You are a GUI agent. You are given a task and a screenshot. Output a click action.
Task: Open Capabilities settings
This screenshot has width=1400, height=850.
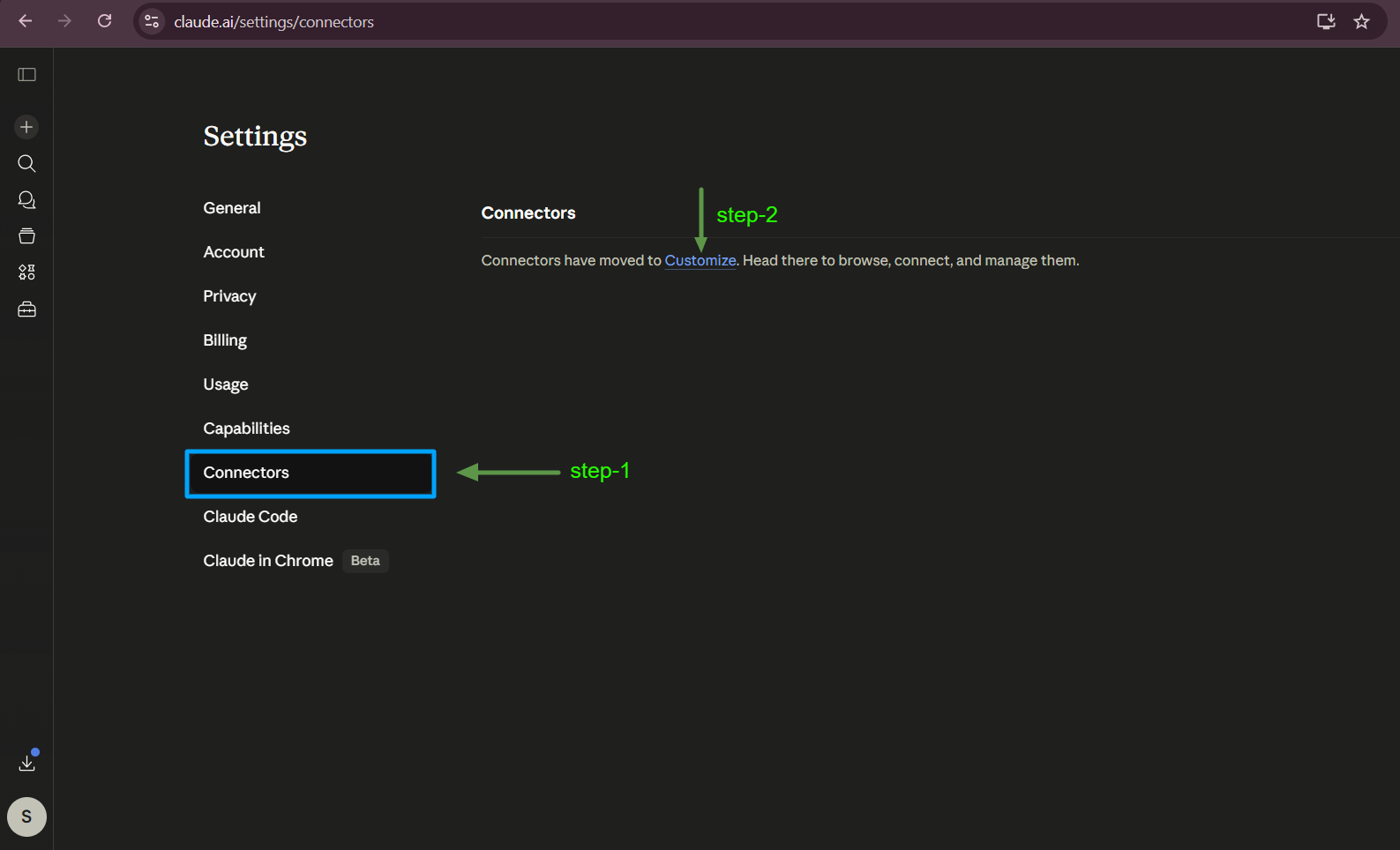(246, 429)
